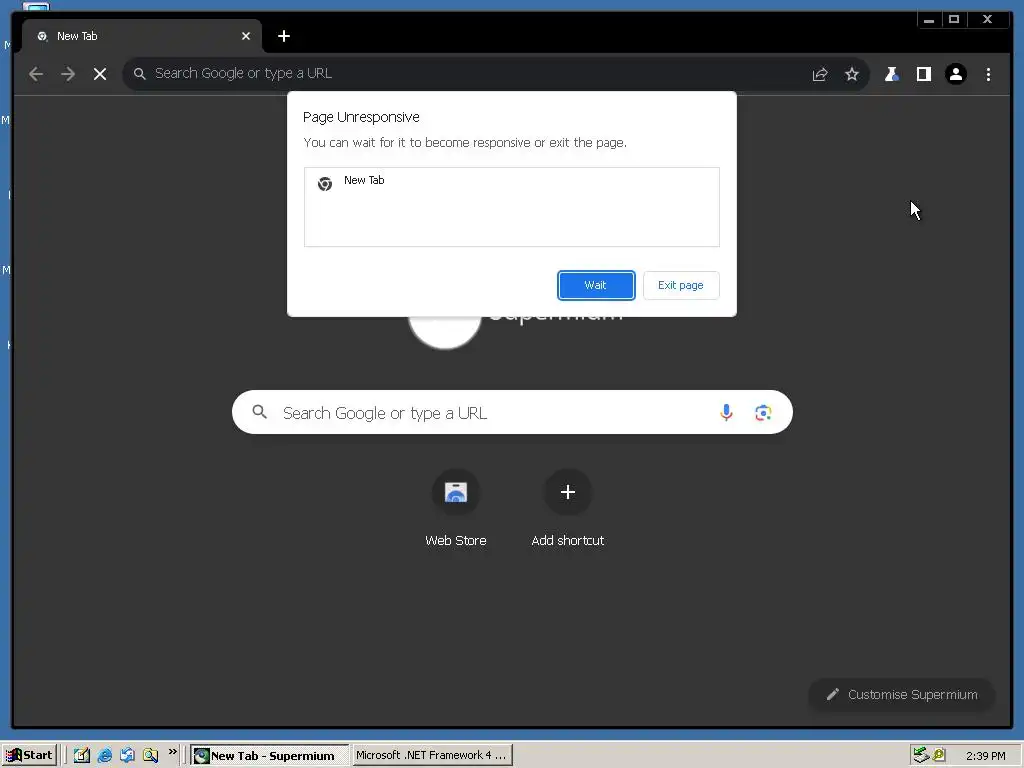Image resolution: width=1024 pixels, height=768 pixels.
Task: Click the first quick launch notepad icon
Action: 82,756
